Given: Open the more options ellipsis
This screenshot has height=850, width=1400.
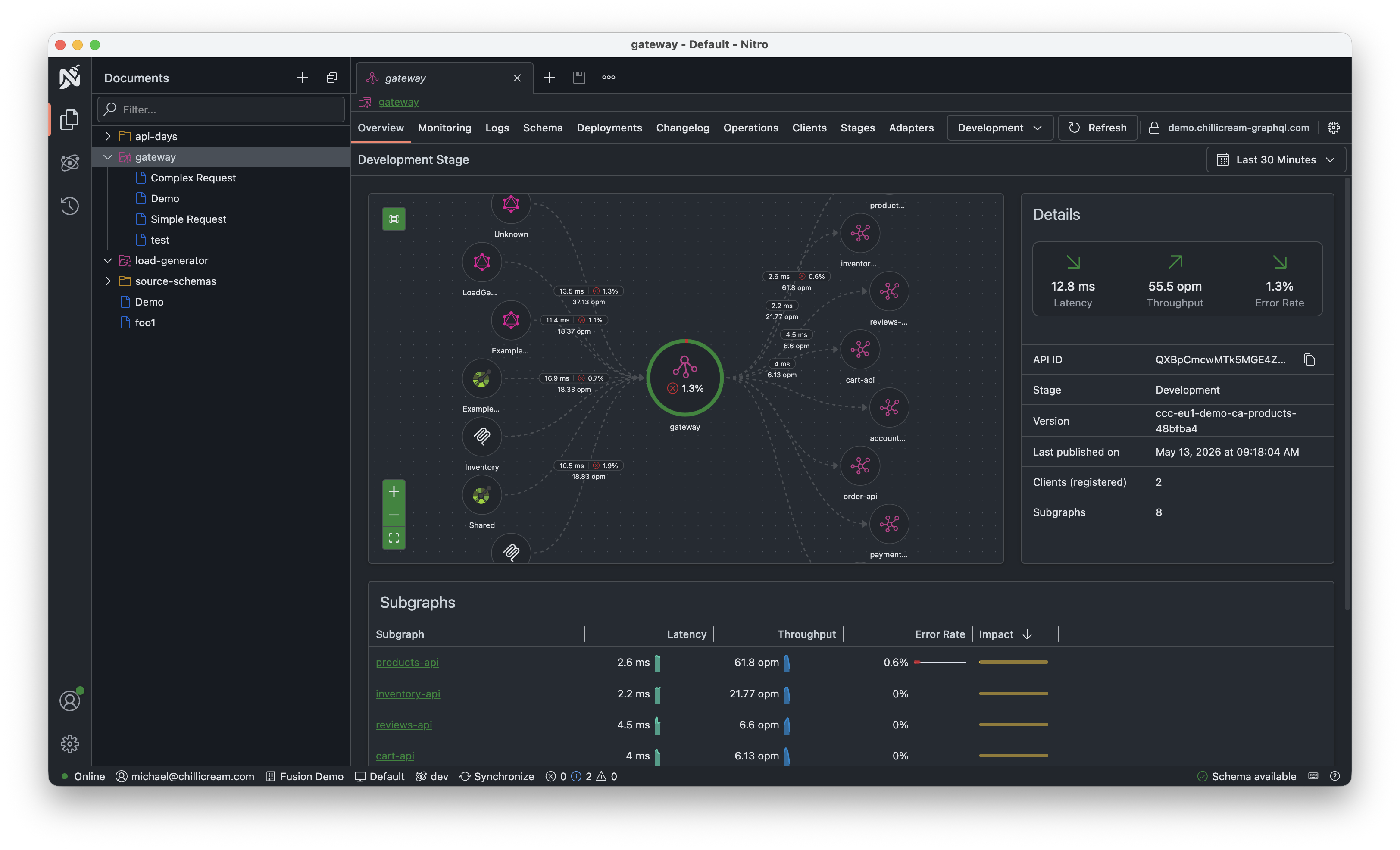Looking at the screenshot, I should (609, 77).
